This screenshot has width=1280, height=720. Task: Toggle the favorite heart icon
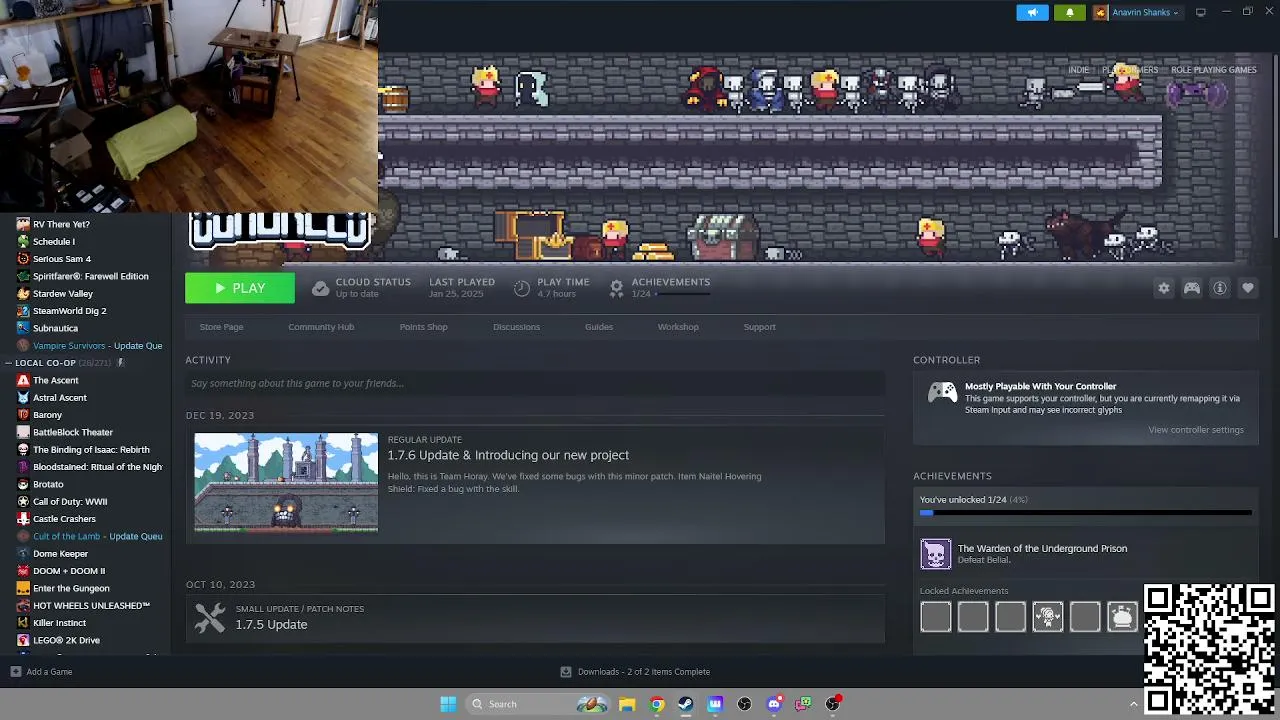tap(1248, 288)
